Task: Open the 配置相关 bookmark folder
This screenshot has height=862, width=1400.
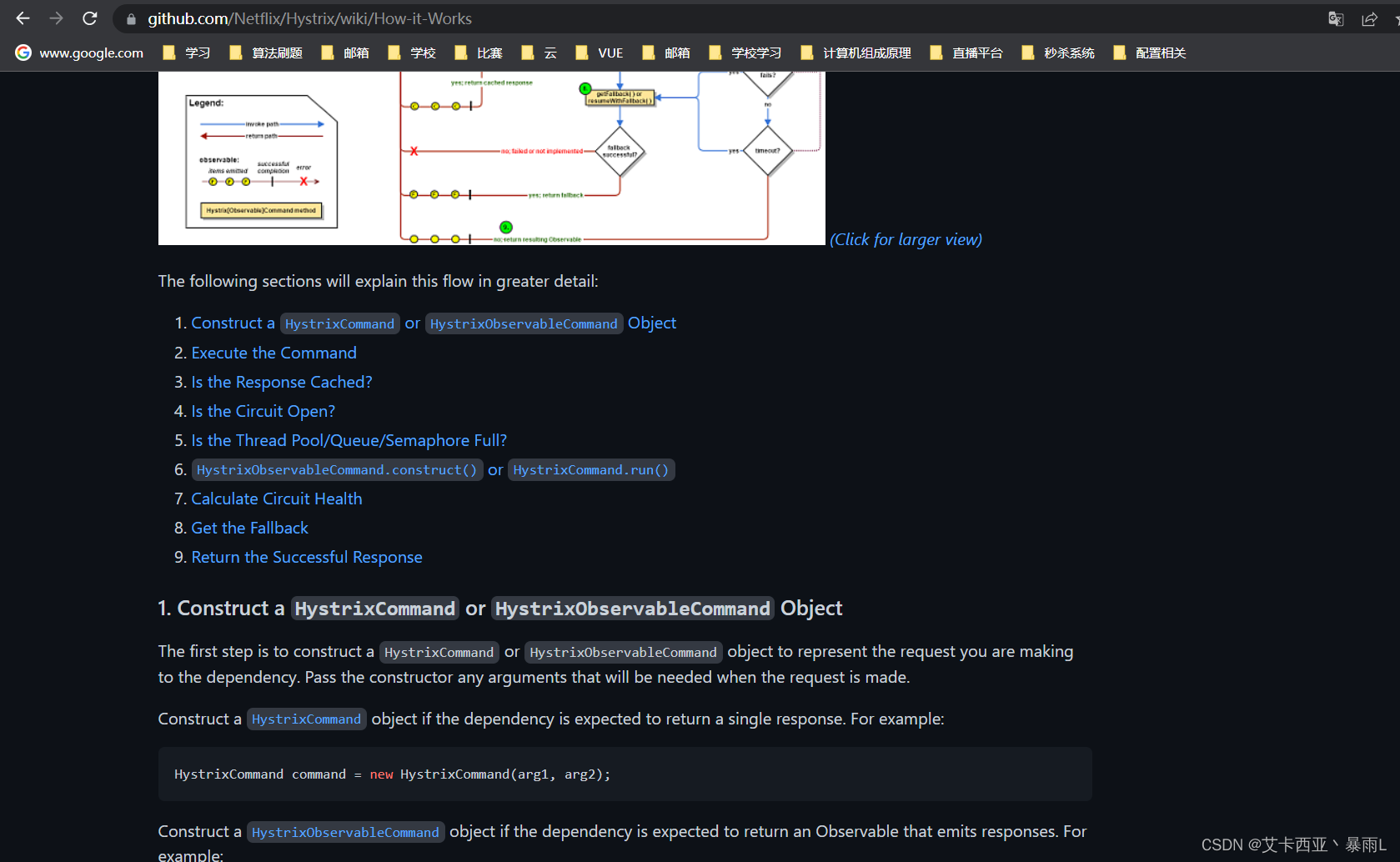Action: click(x=1150, y=53)
